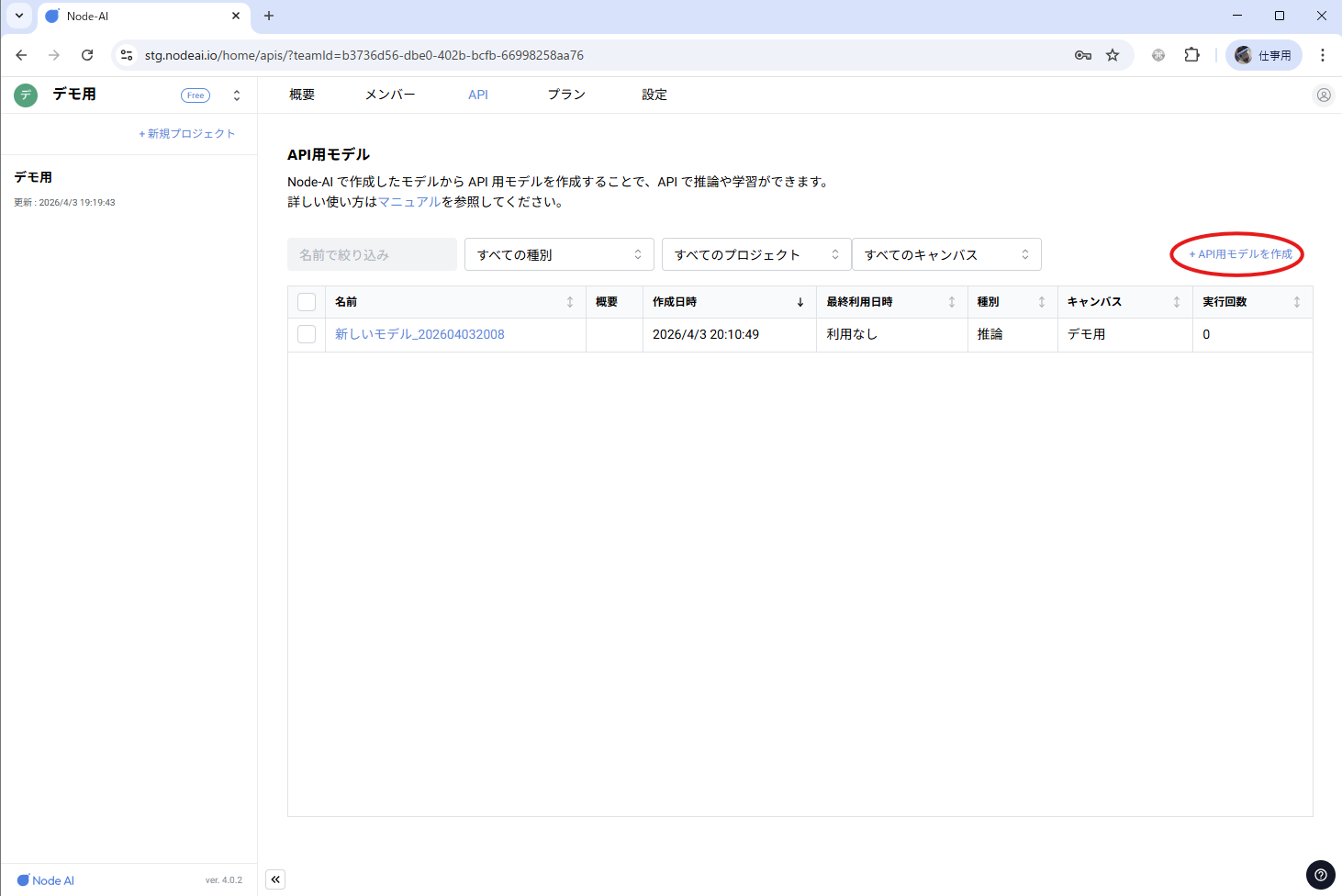Open the browser extensions puzzle icon
The height and width of the screenshot is (896, 1342).
1191,55
